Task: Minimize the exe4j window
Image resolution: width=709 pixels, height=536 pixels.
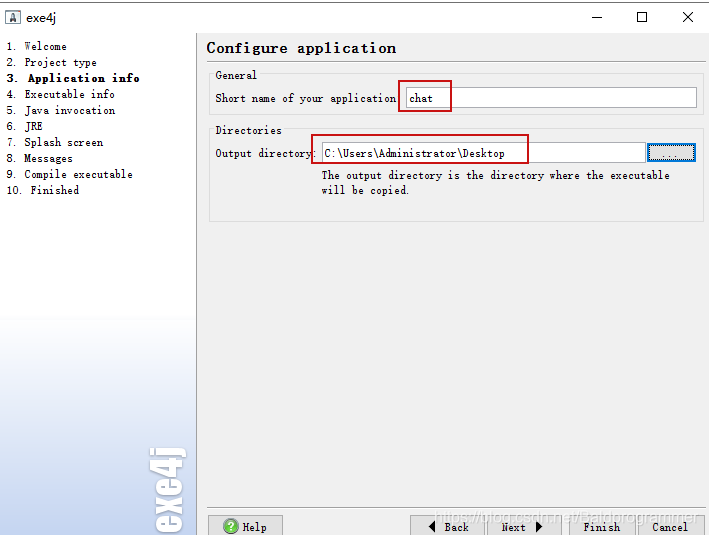Action: (597, 18)
